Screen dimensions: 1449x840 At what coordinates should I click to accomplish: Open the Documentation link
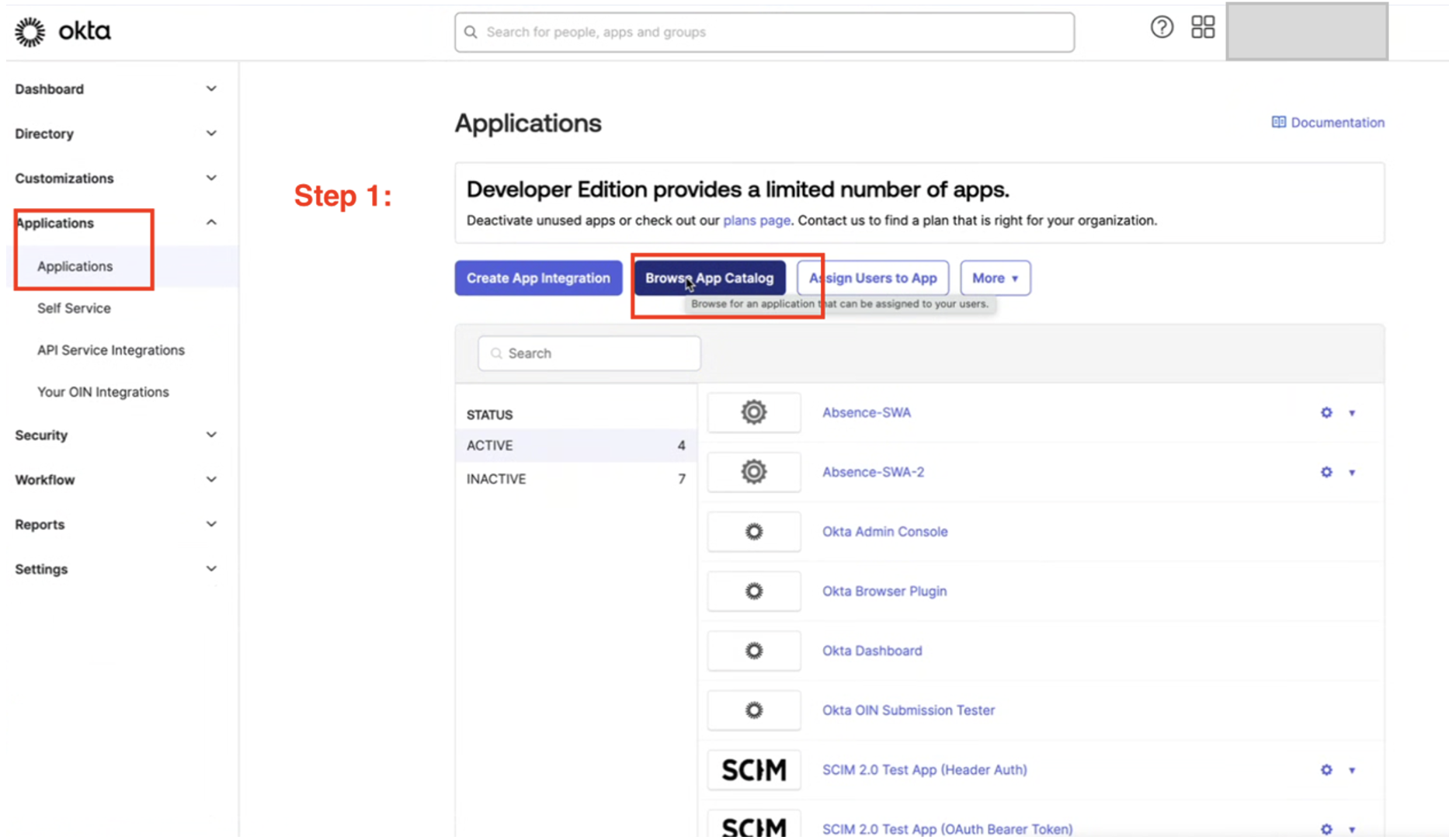[1337, 123]
